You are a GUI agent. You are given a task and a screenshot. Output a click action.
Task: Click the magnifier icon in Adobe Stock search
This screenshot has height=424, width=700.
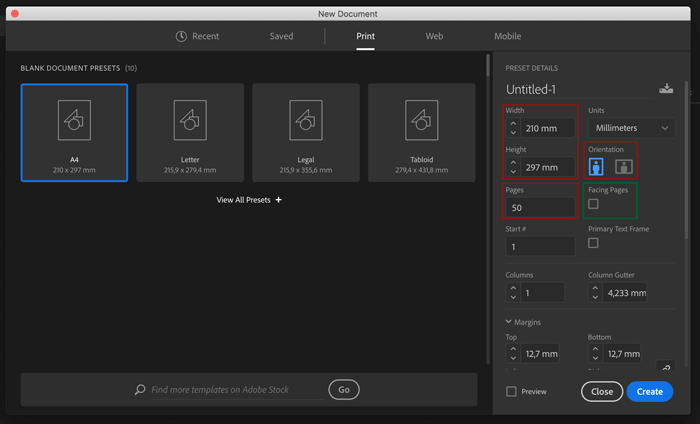coord(140,390)
